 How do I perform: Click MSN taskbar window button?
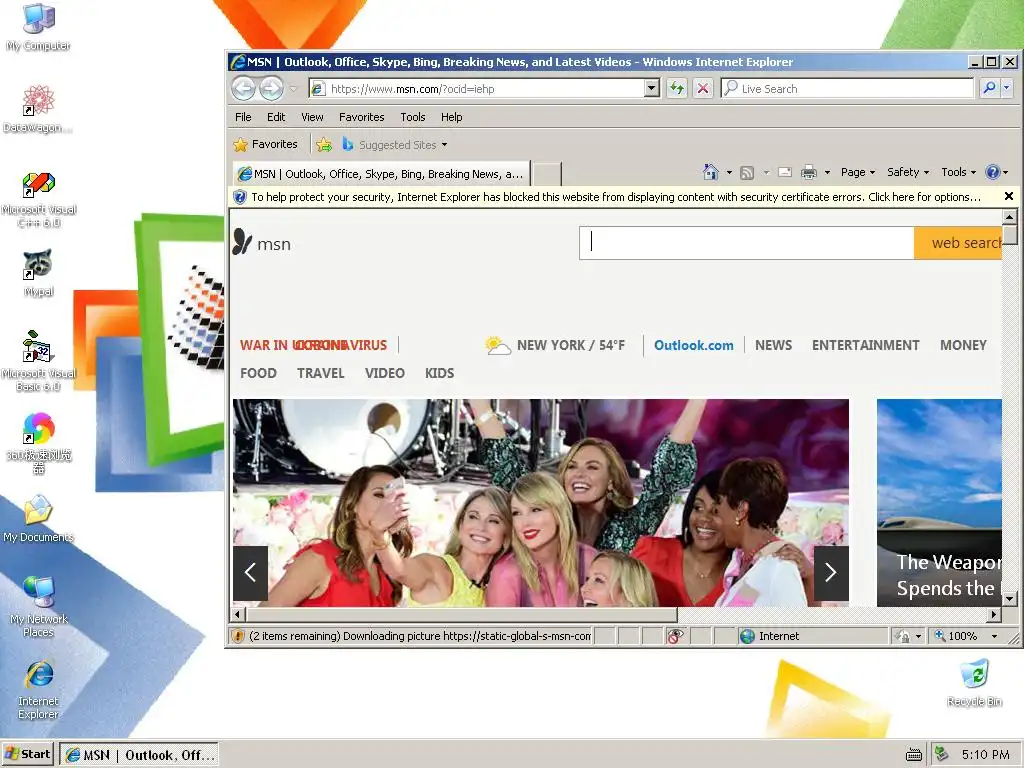coord(138,755)
